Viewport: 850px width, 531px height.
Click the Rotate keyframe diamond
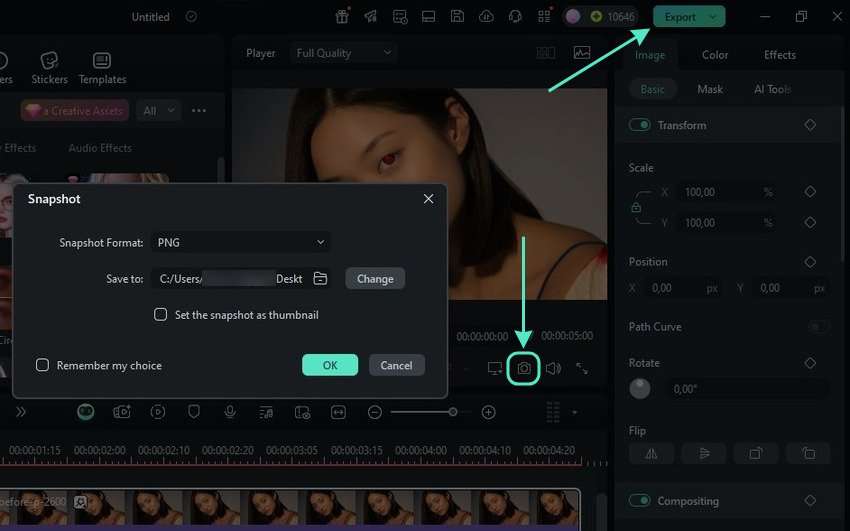pos(810,363)
